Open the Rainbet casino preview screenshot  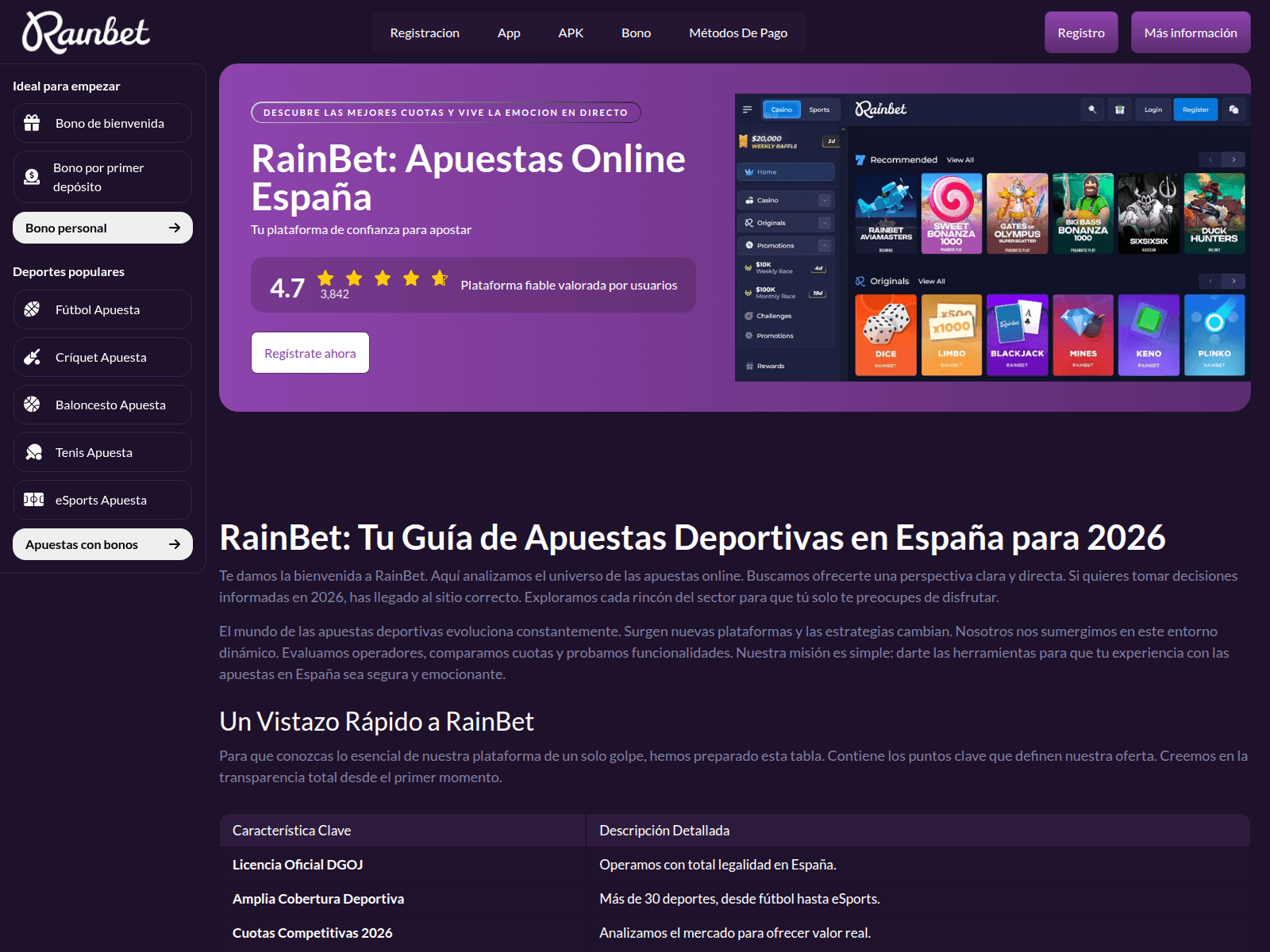pyautogui.click(x=993, y=237)
